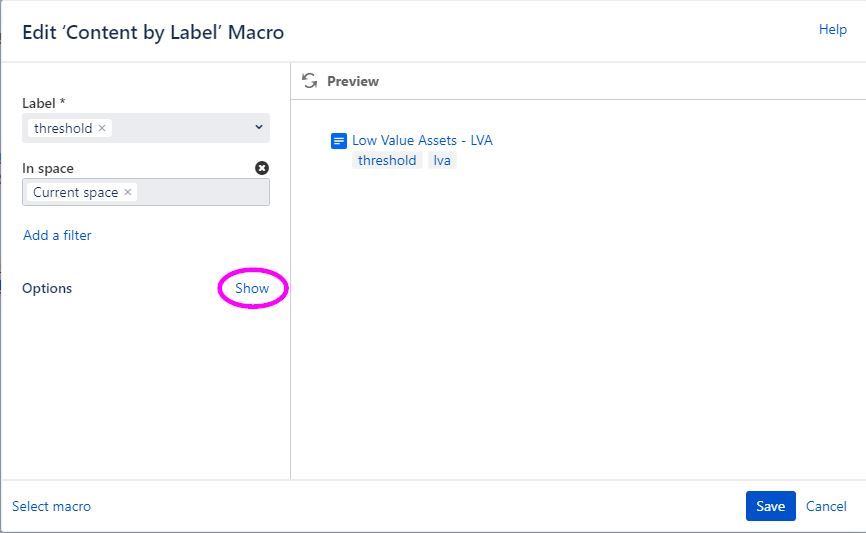Open the Help link

(832, 29)
